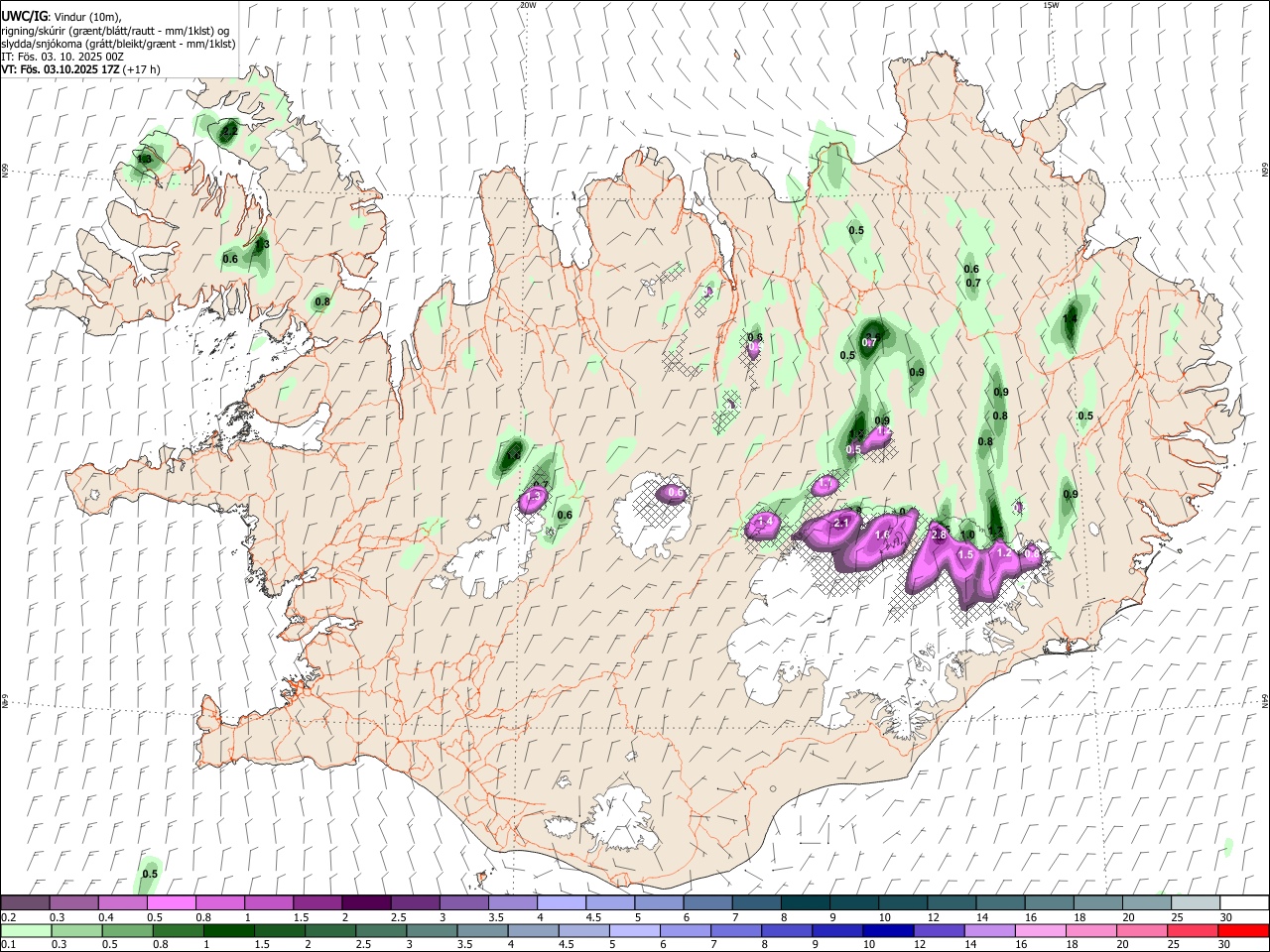Click the 20W longitude label at top
Image resolution: width=1270 pixels, height=952 pixels.
(528, 5)
